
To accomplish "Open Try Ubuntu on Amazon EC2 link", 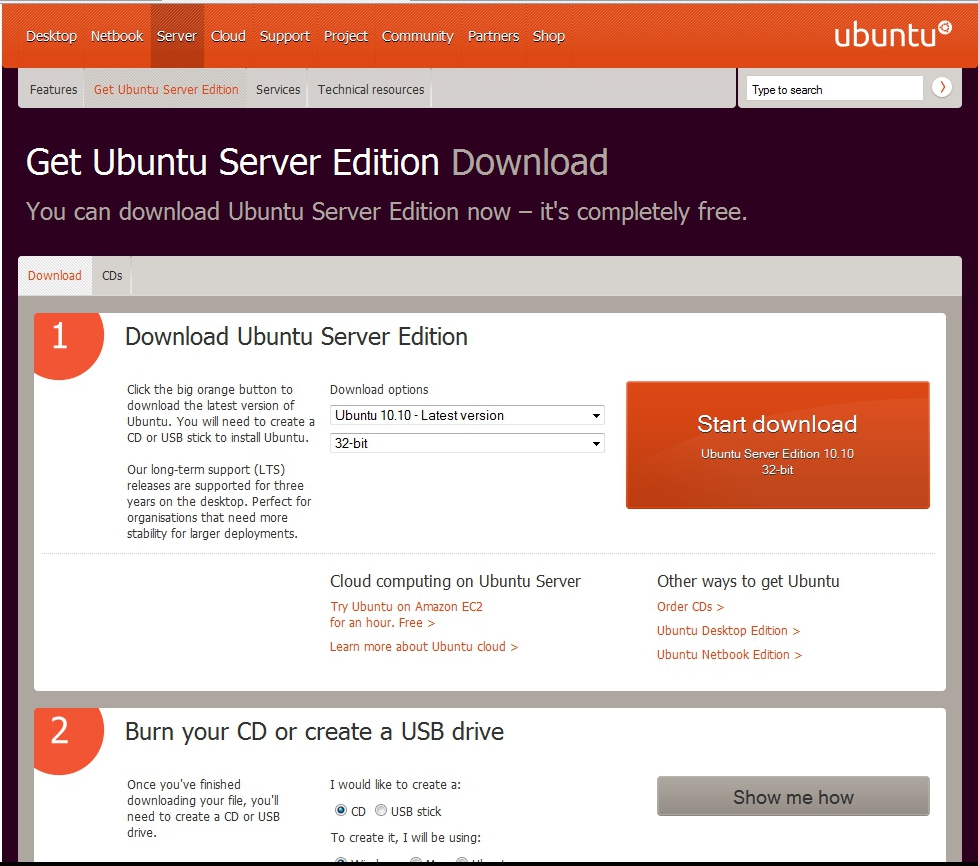I will (406, 615).
